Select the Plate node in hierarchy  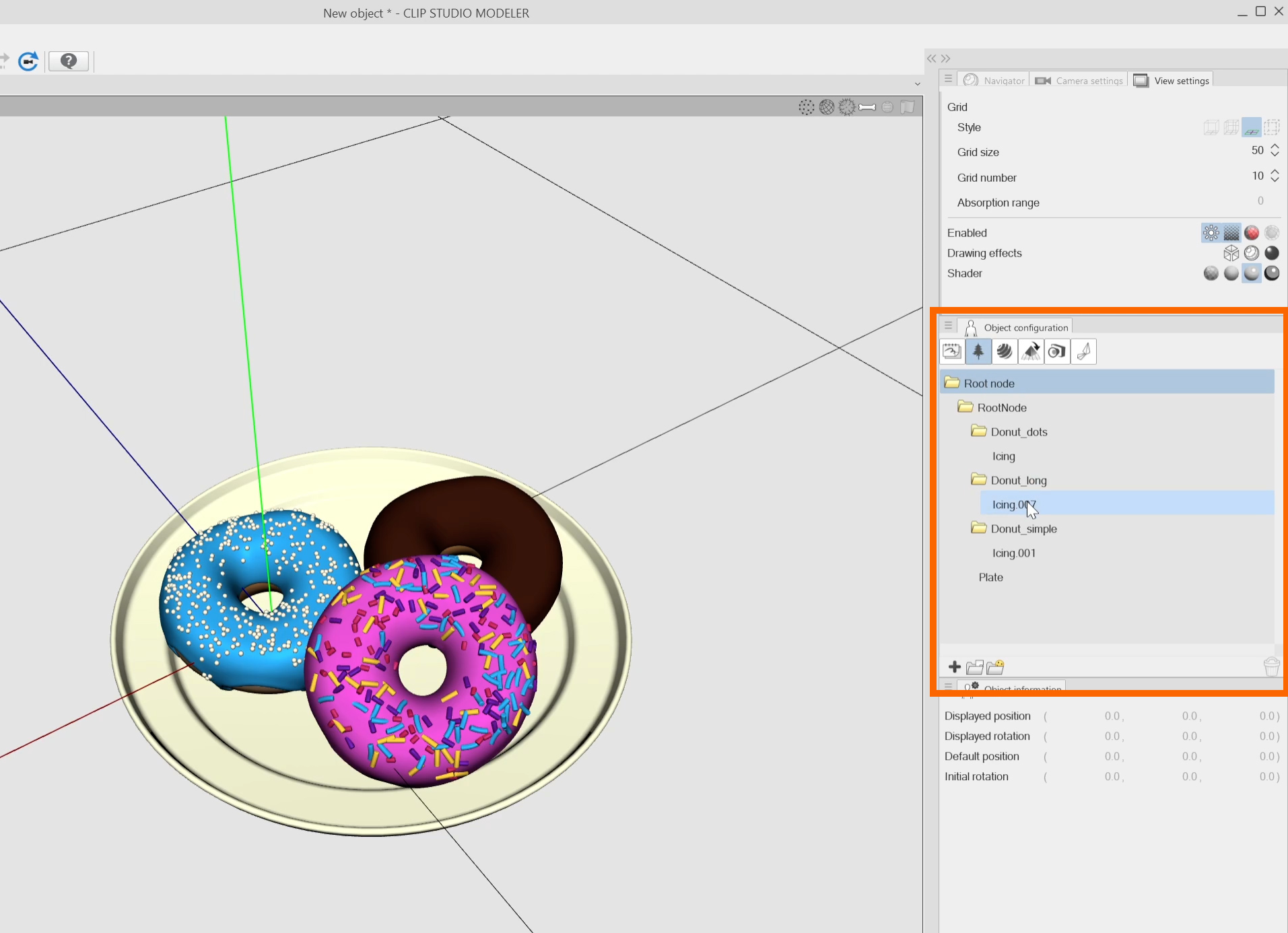pos(990,578)
